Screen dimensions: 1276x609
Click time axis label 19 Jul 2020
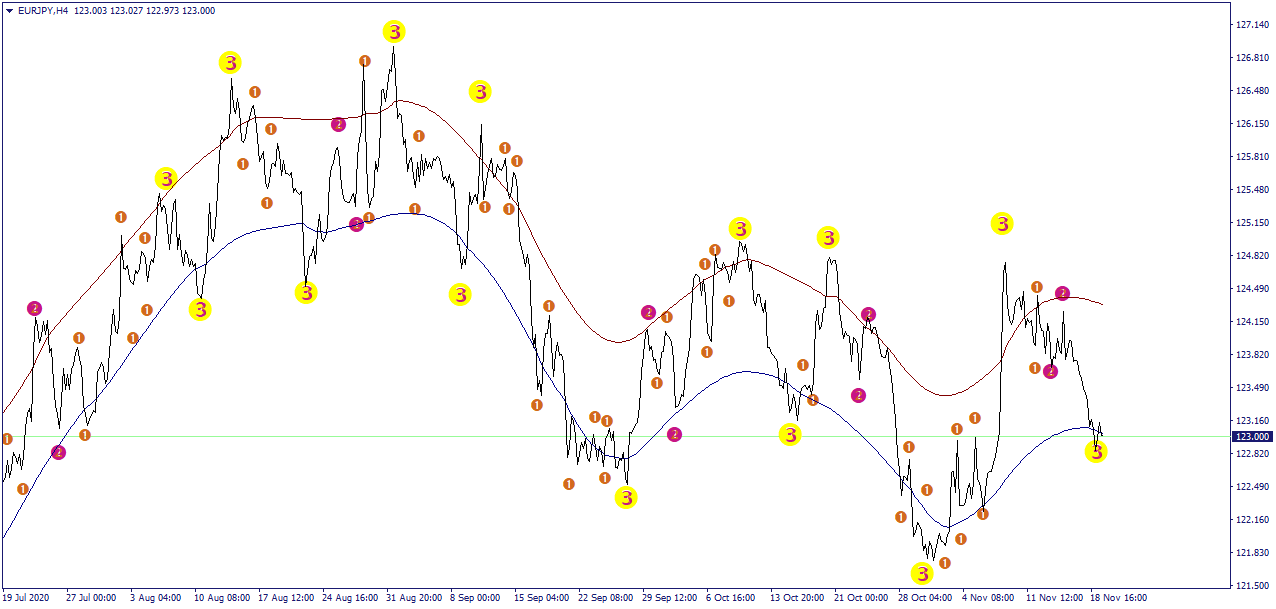pyautogui.click(x=25, y=598)
